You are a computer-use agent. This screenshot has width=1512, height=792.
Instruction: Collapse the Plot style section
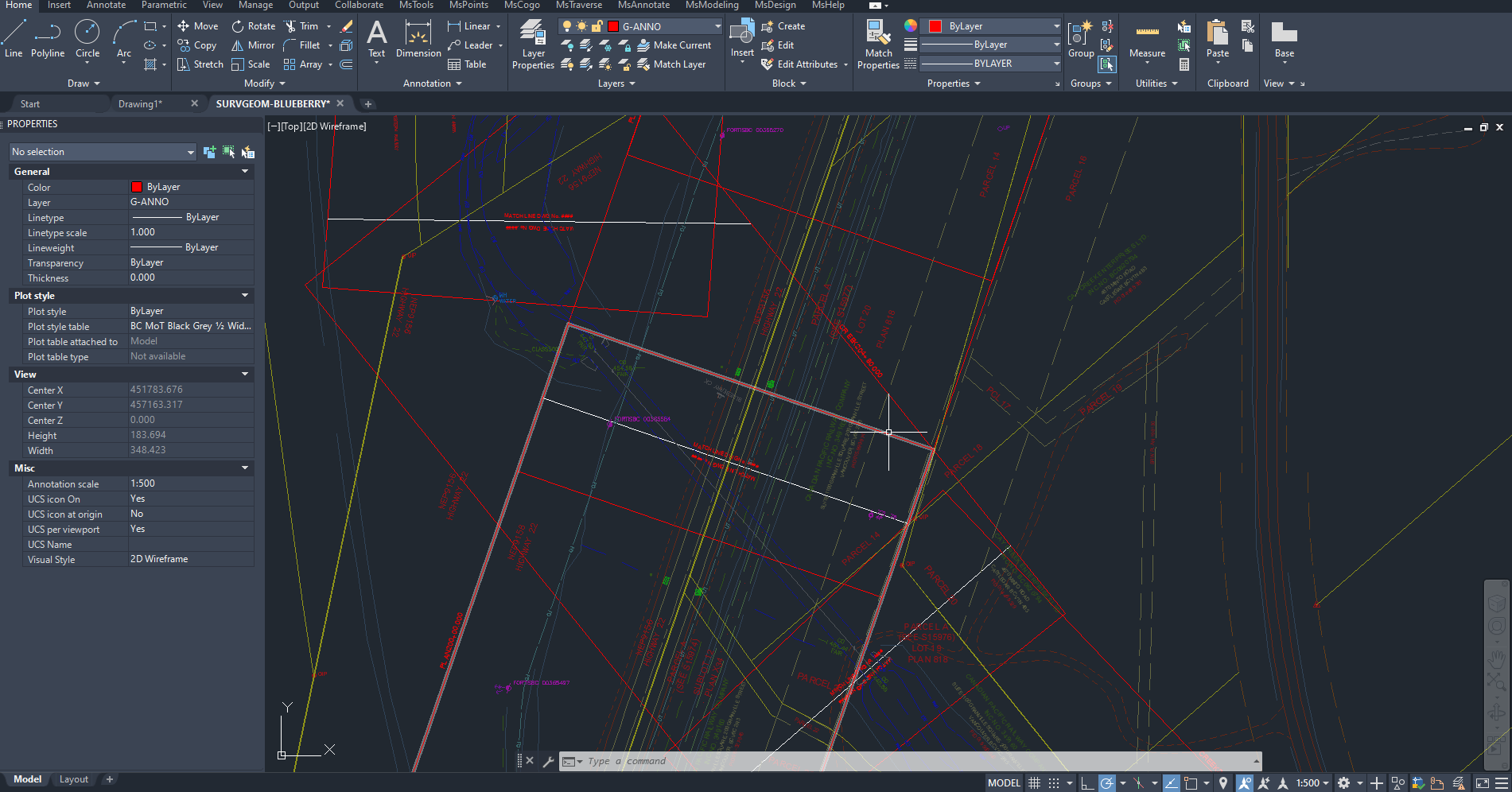pyautogui.click(x=245, y=296)
